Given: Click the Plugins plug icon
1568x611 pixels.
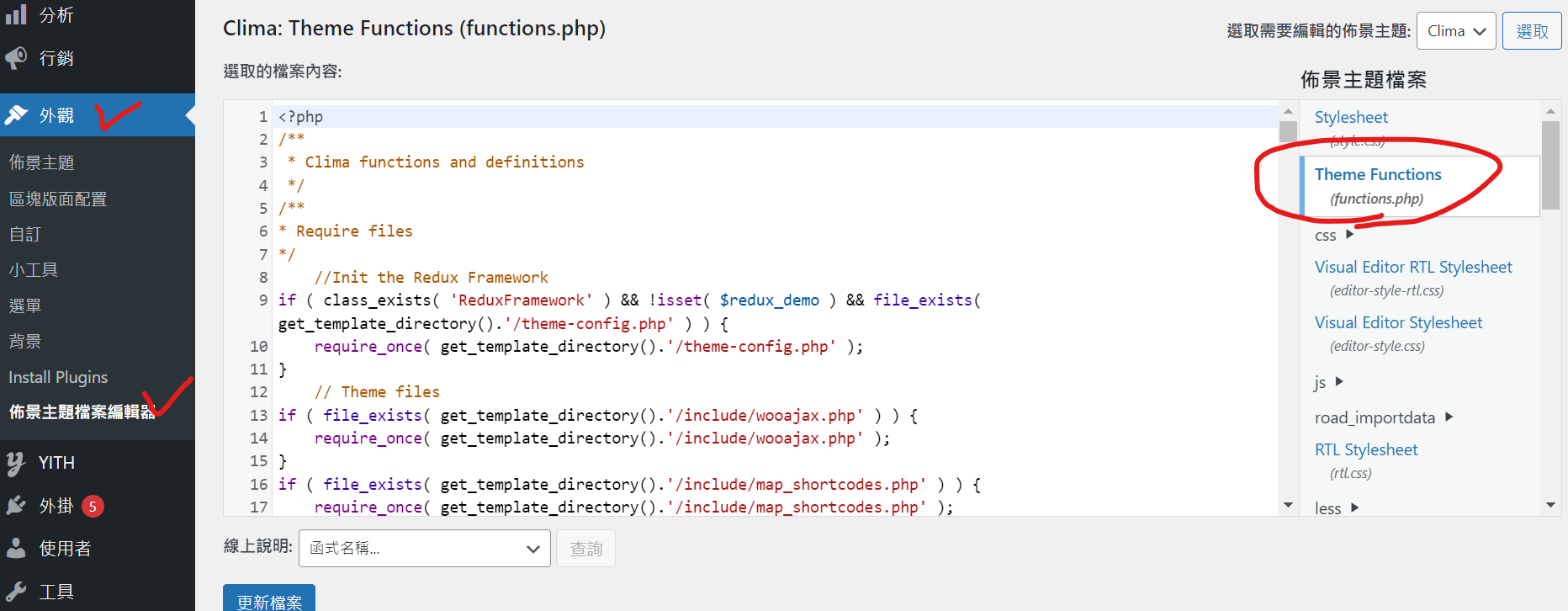Looking at the screenshot, I should [16, 506].
